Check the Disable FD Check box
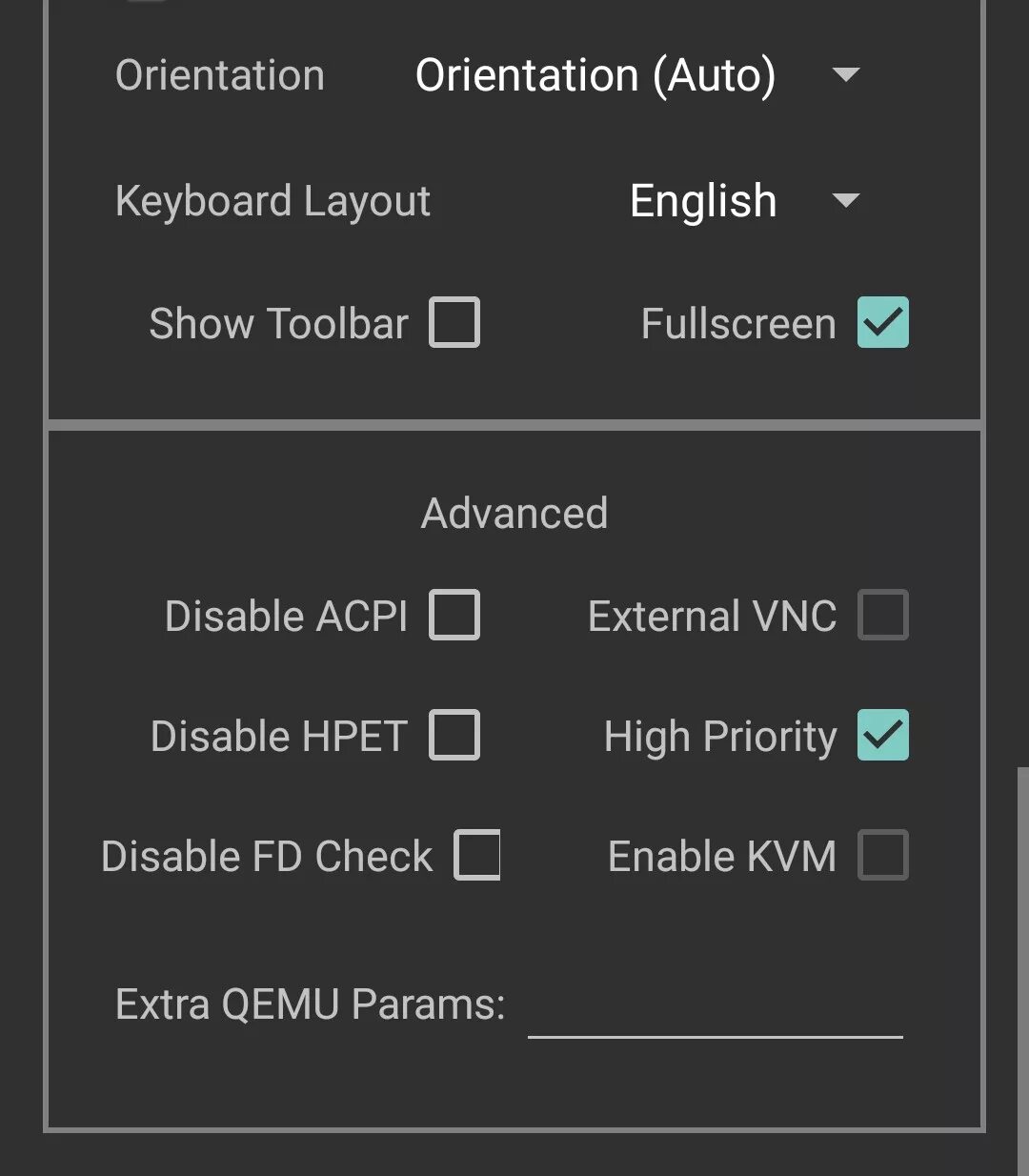This screenshot has height=1176, width=1029. click(x=477, y=855)
